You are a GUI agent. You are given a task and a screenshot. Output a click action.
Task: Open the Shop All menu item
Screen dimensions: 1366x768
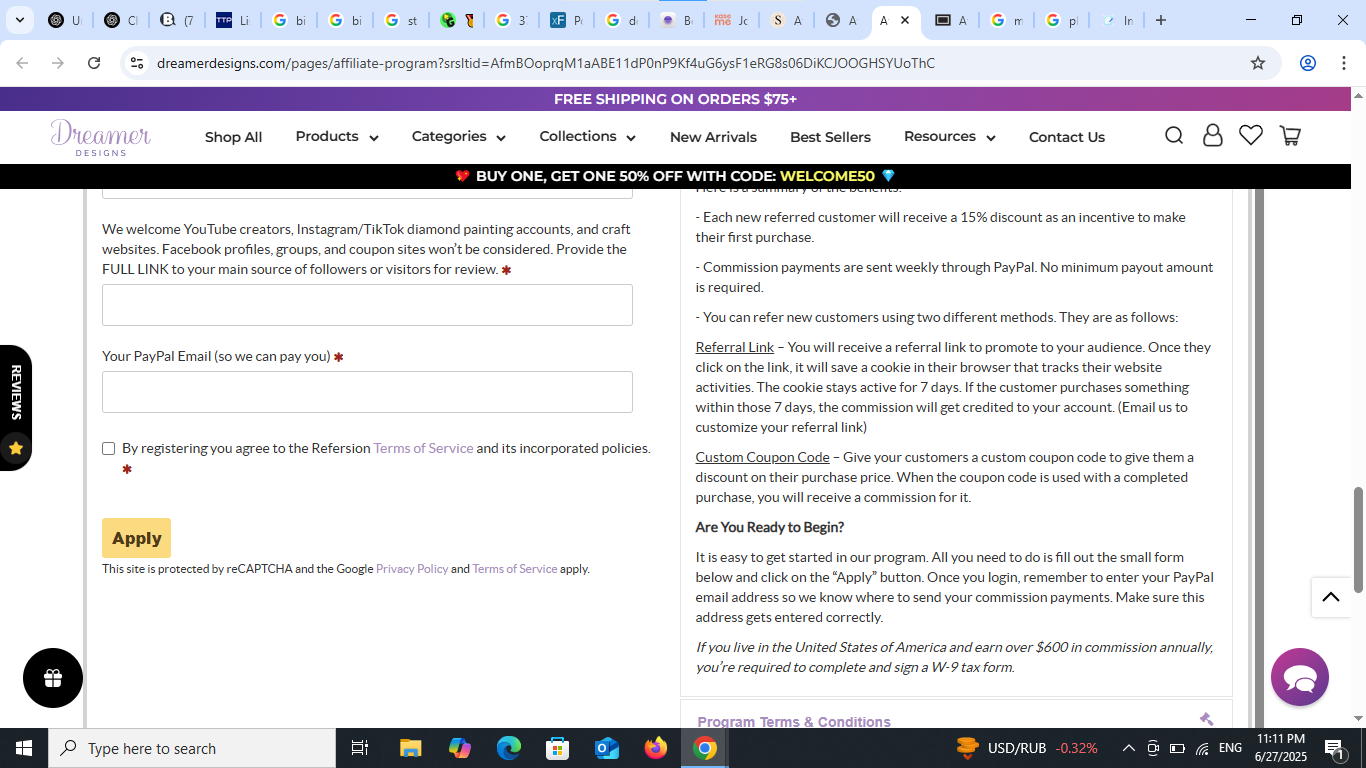tap(234, 137)
